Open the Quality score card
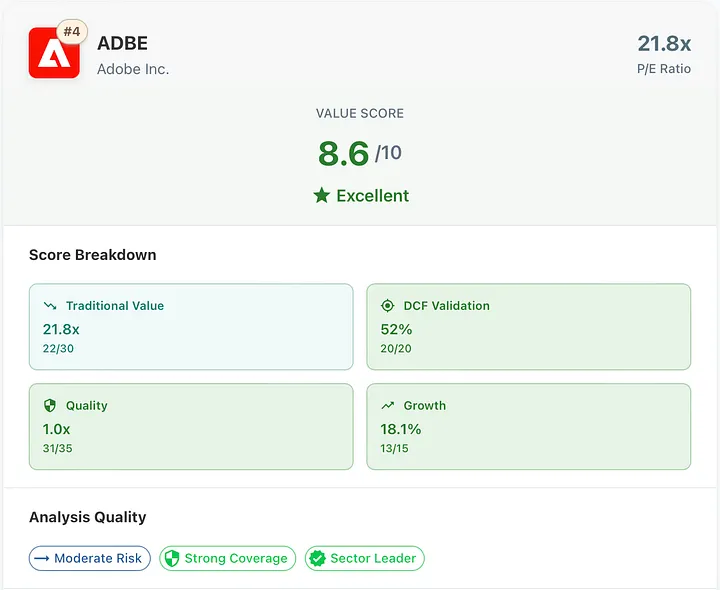The height and width of the screenshot is (590, 720). tap(191, 427)
